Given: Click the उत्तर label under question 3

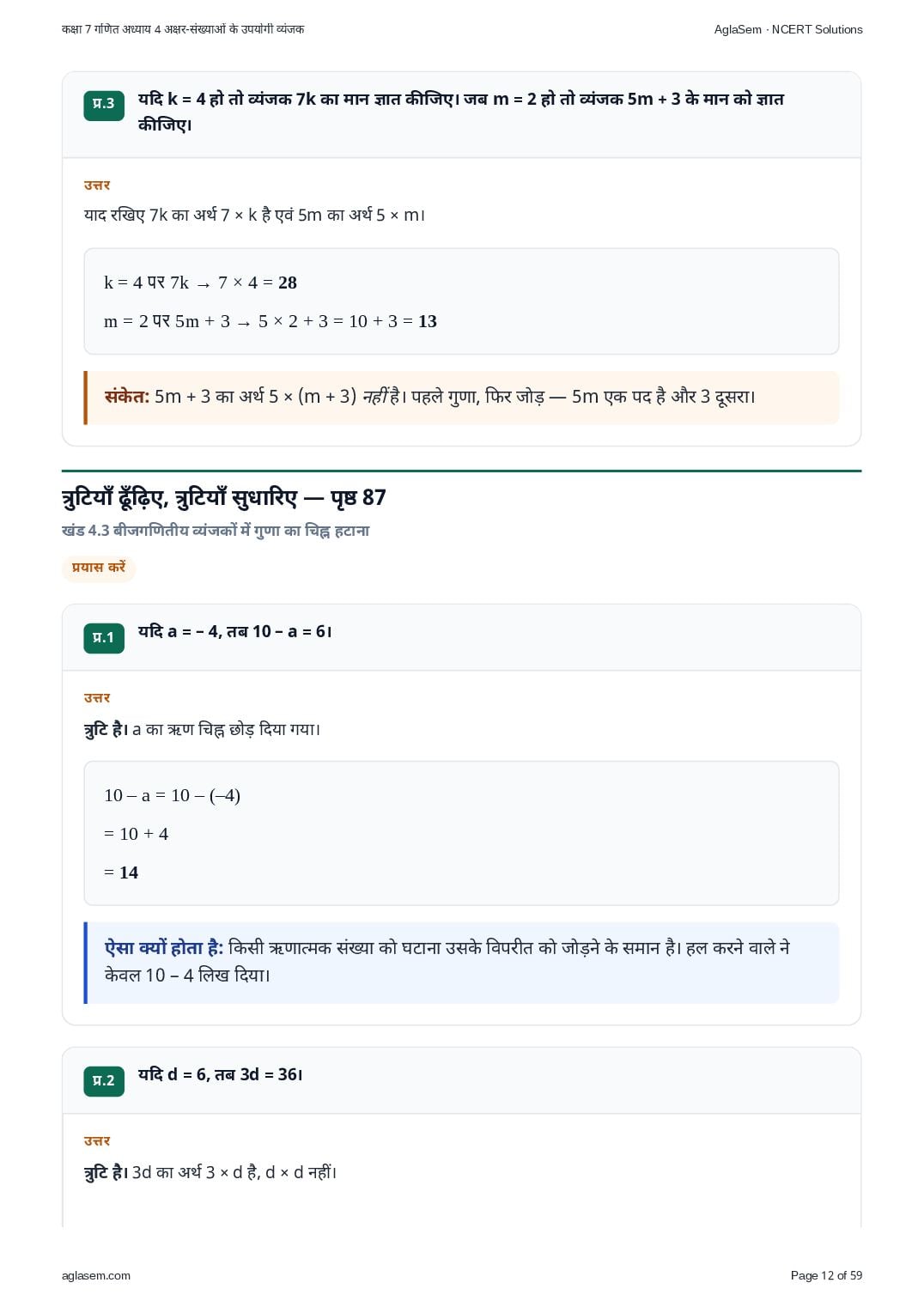Looking at the screenshot, I should click(97, 185).
